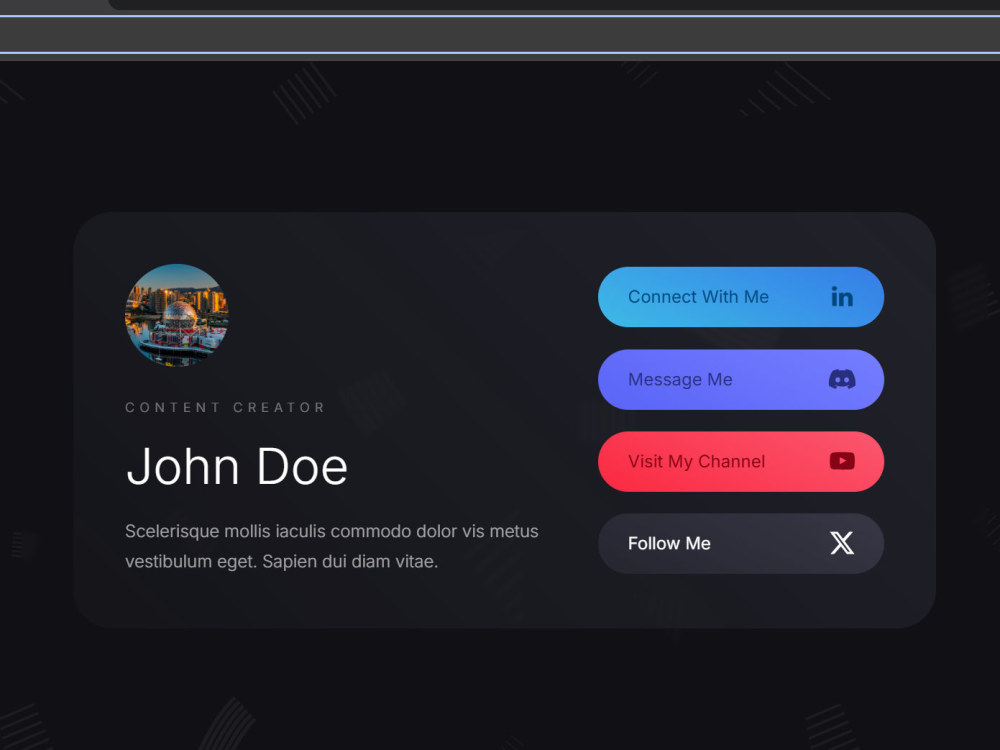Click the Scelerisque mollis description paragraph
1000x750 pixels.
tap(332, 547)
